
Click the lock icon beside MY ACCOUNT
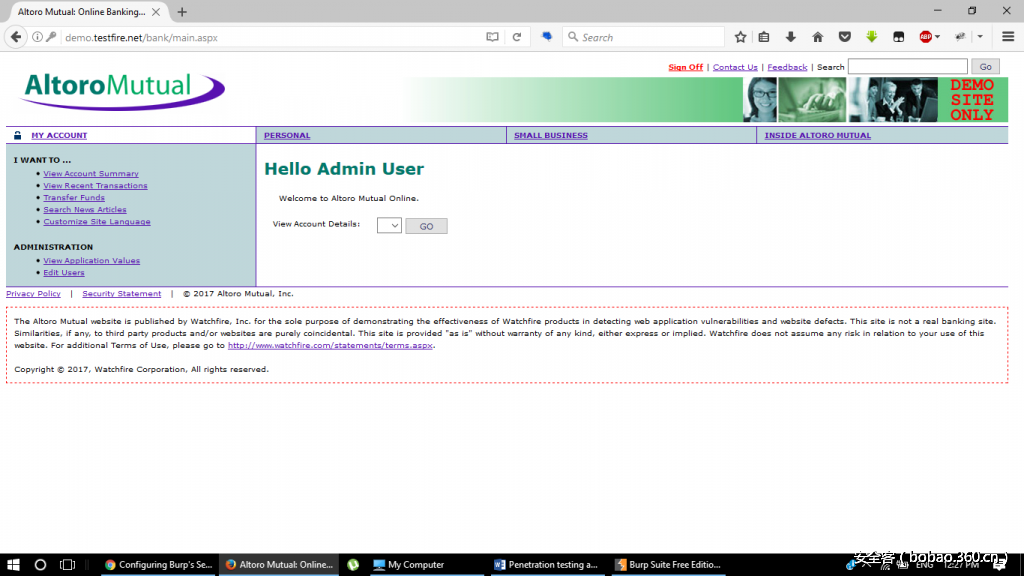tap(16, 134)
